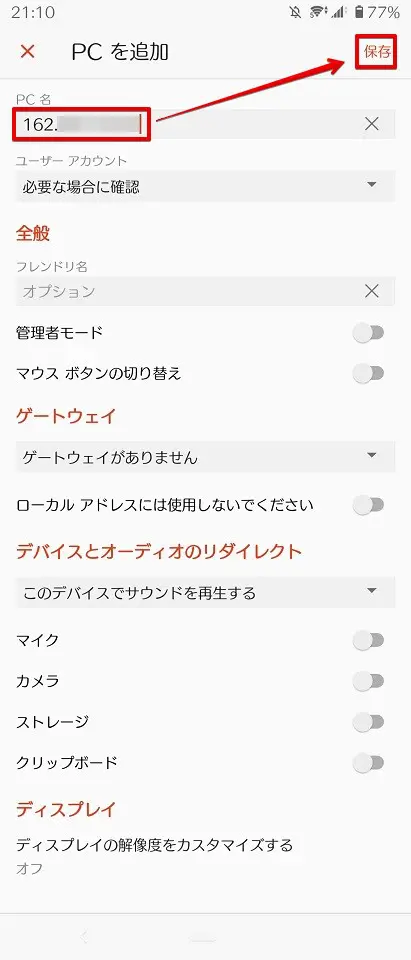Toggle マウス ボタンの切り替え switch

[369, 373]
